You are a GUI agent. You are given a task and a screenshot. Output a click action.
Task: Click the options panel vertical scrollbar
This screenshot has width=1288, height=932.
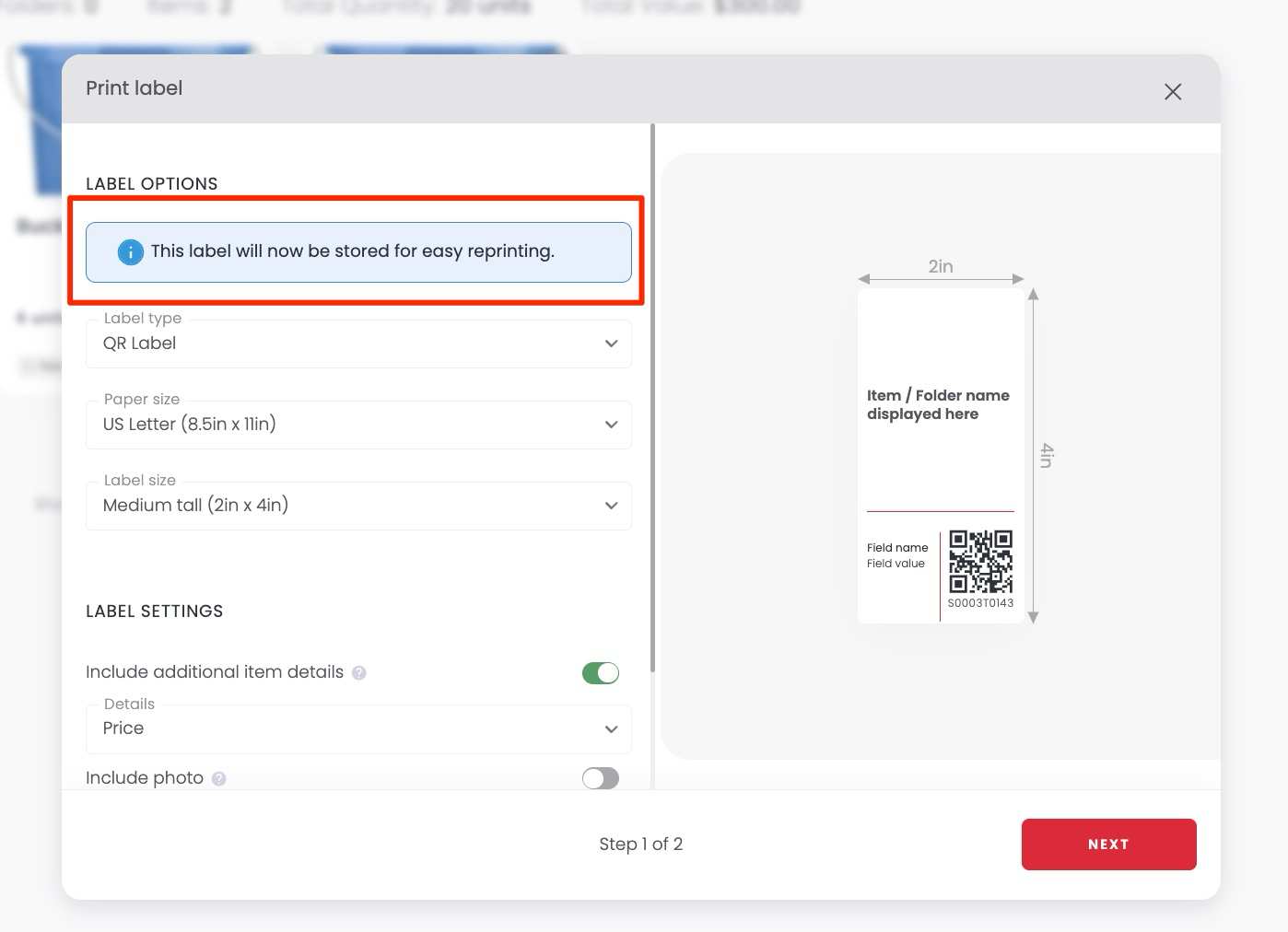(652, 398)
